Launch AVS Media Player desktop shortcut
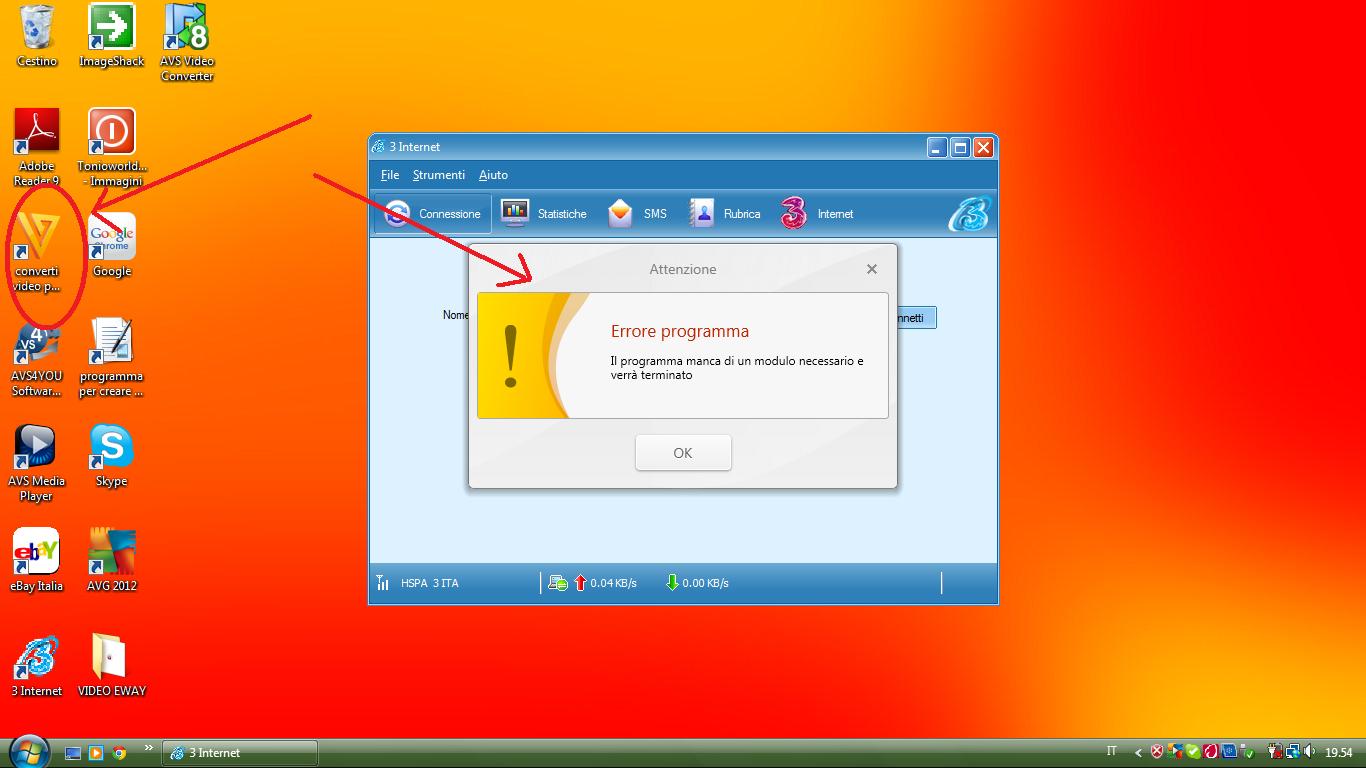The image size is (1366, 768). (36, 463)
